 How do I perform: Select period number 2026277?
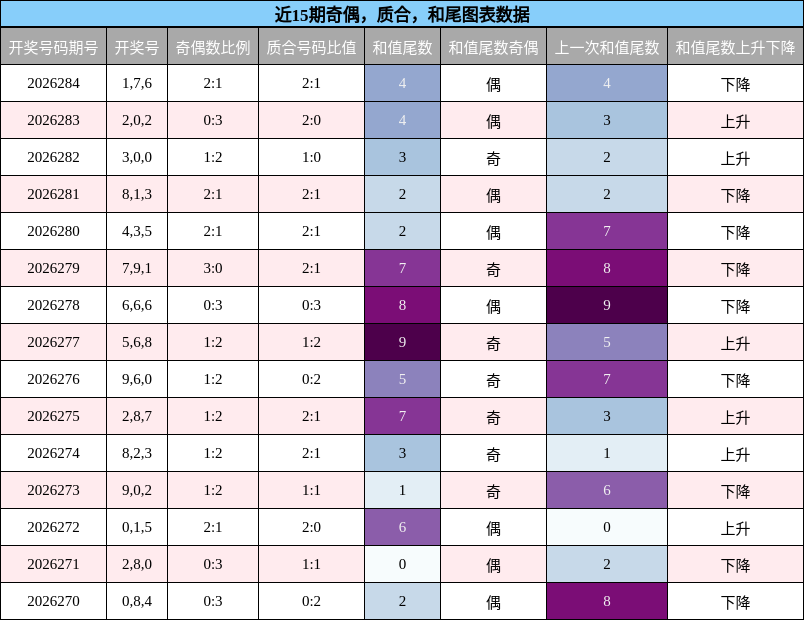pos(53,342)
